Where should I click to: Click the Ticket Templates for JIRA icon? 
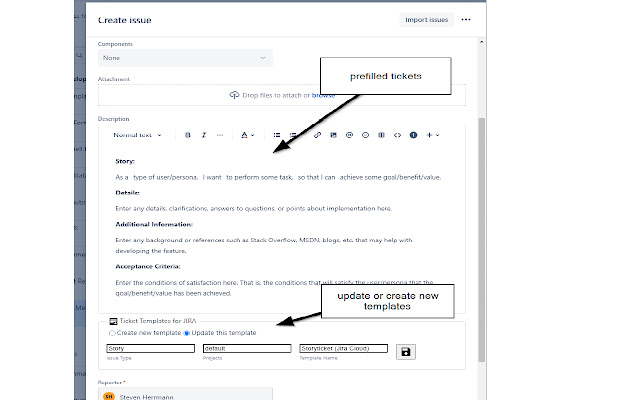coord(113,321)
